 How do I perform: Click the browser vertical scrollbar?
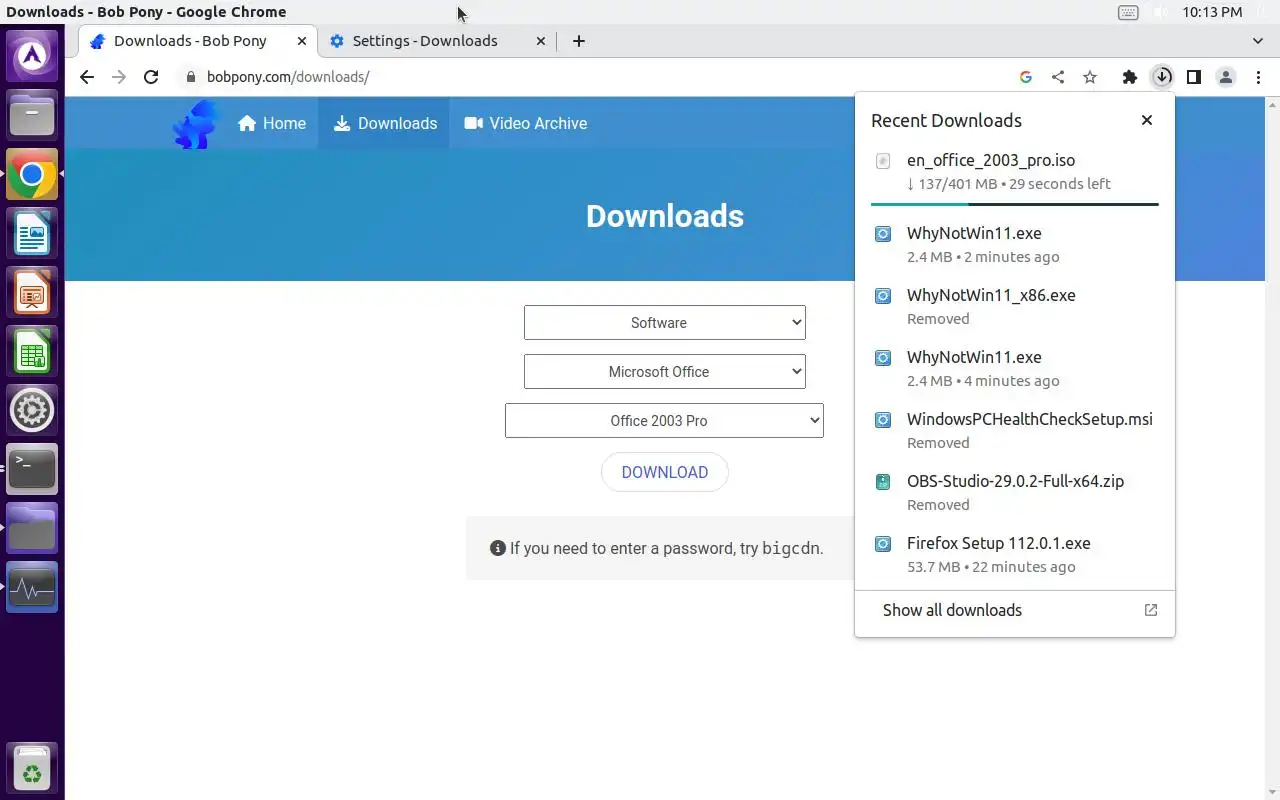pos(1274,448)
